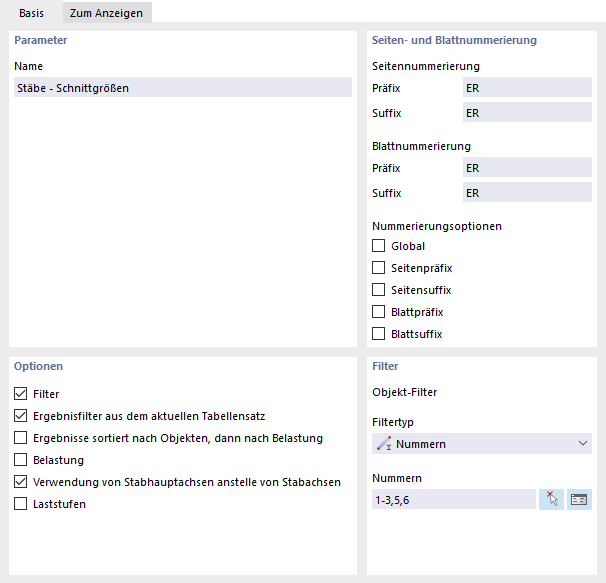Screen dimensions: 606x583
Task: Enable the Laststufen checkbox
Action: tap(21, 504)
